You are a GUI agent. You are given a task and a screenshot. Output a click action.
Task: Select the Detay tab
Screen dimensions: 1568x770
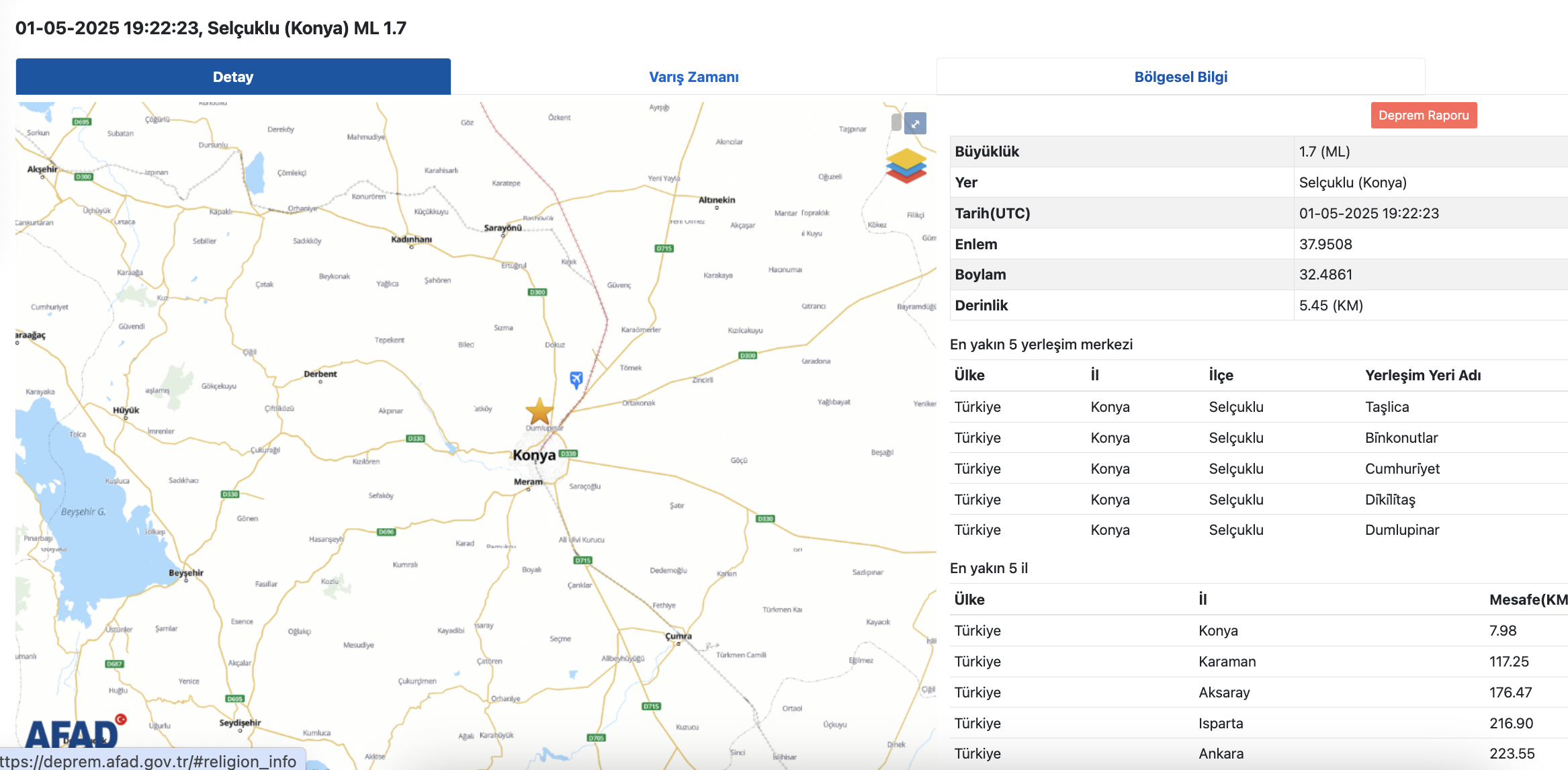(233, 77)
